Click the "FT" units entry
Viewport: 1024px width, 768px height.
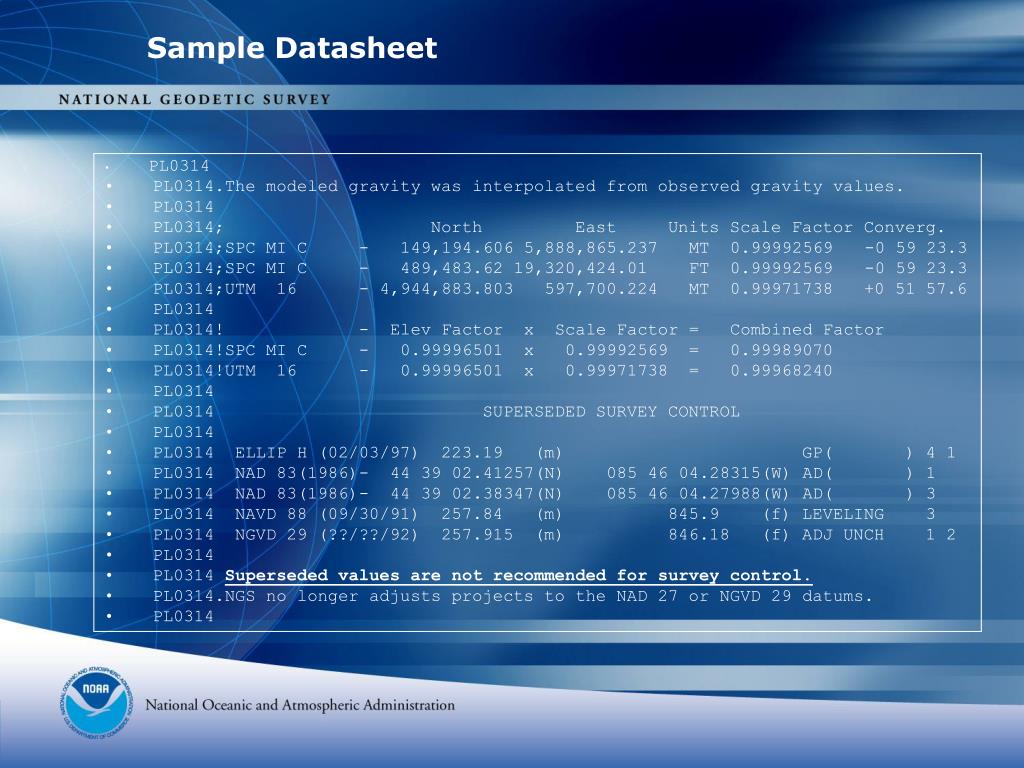(x=698, y=268)
